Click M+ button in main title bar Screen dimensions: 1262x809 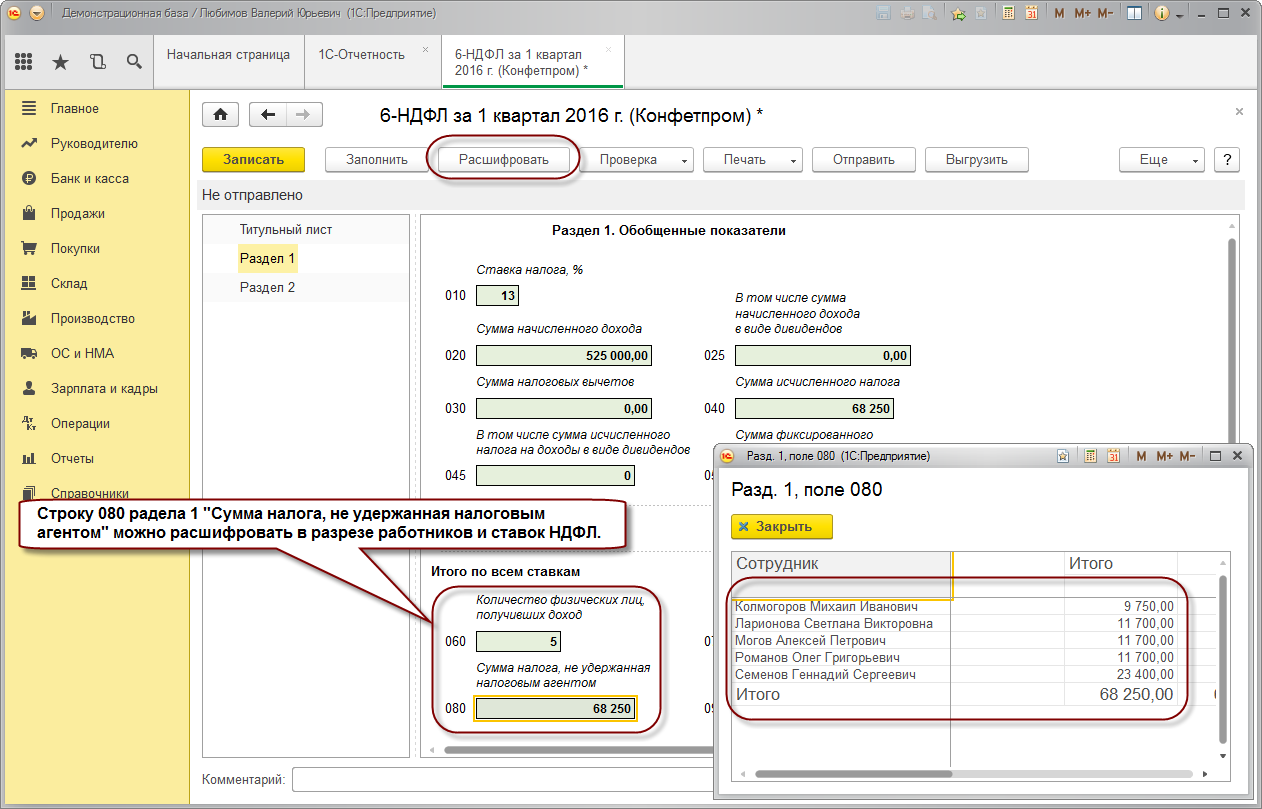(x=1083, y=14)
